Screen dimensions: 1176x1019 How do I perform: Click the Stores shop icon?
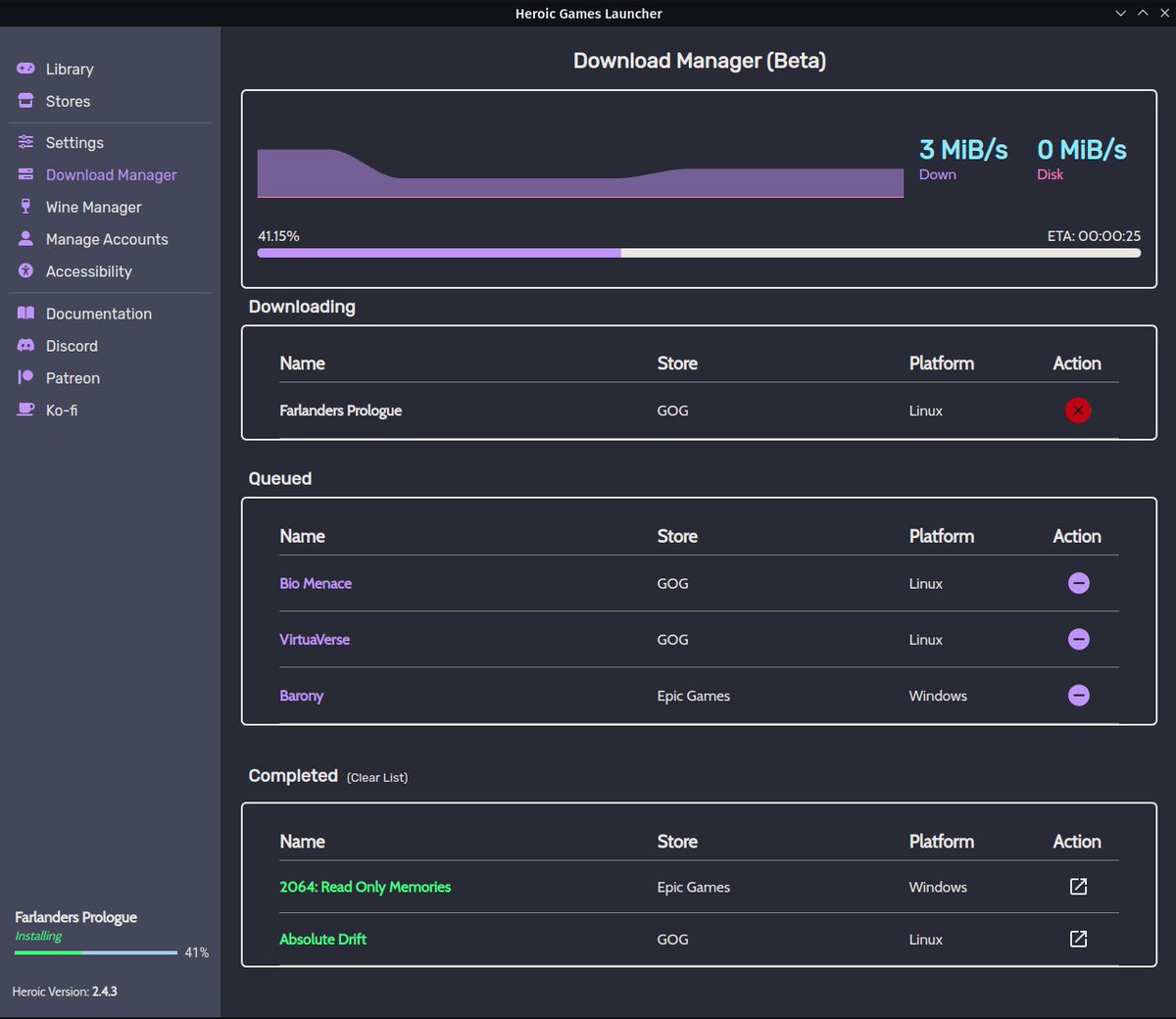pyautogui.click(x=25, y=101)
